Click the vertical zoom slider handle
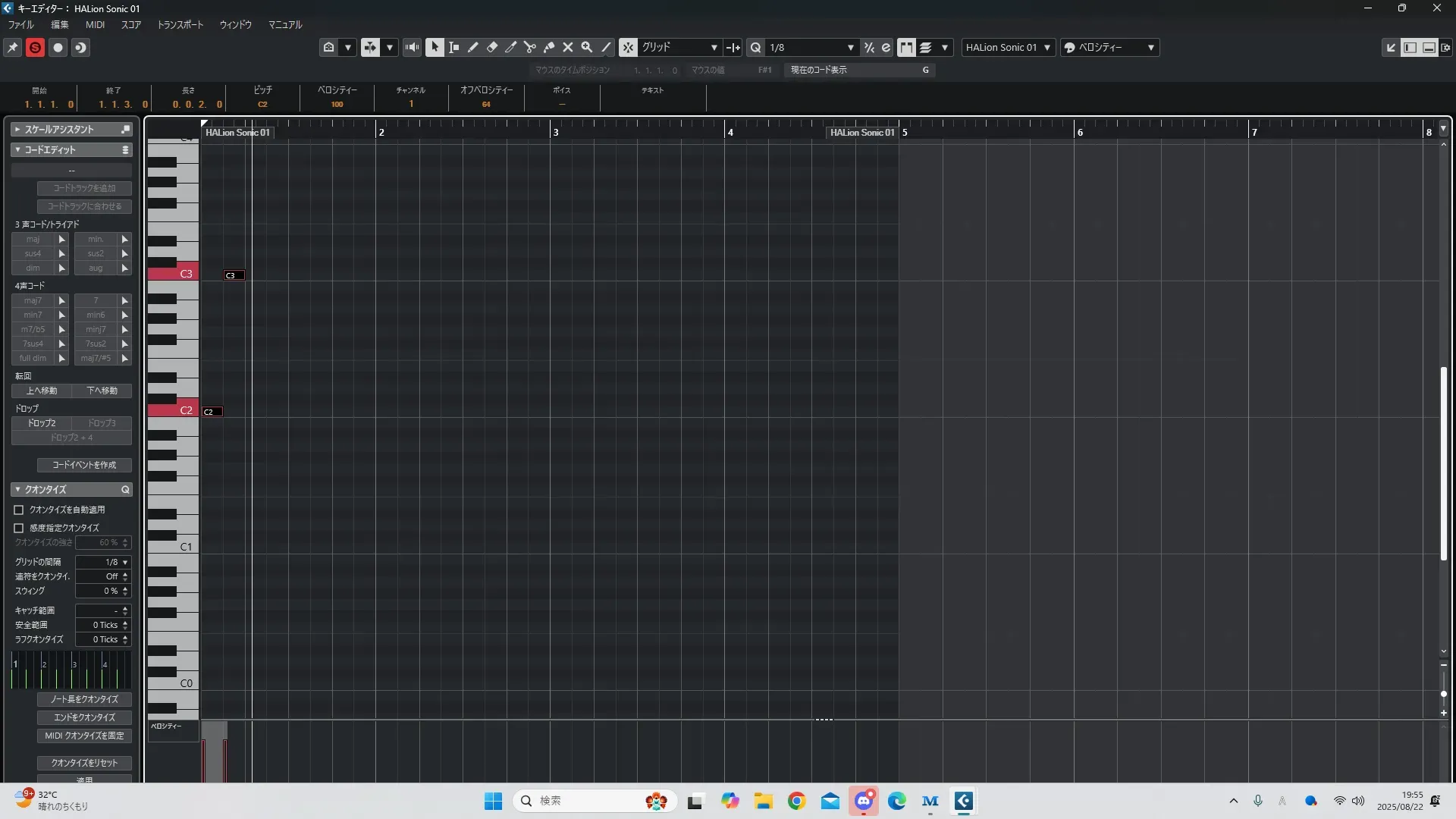 point(1444,693)
